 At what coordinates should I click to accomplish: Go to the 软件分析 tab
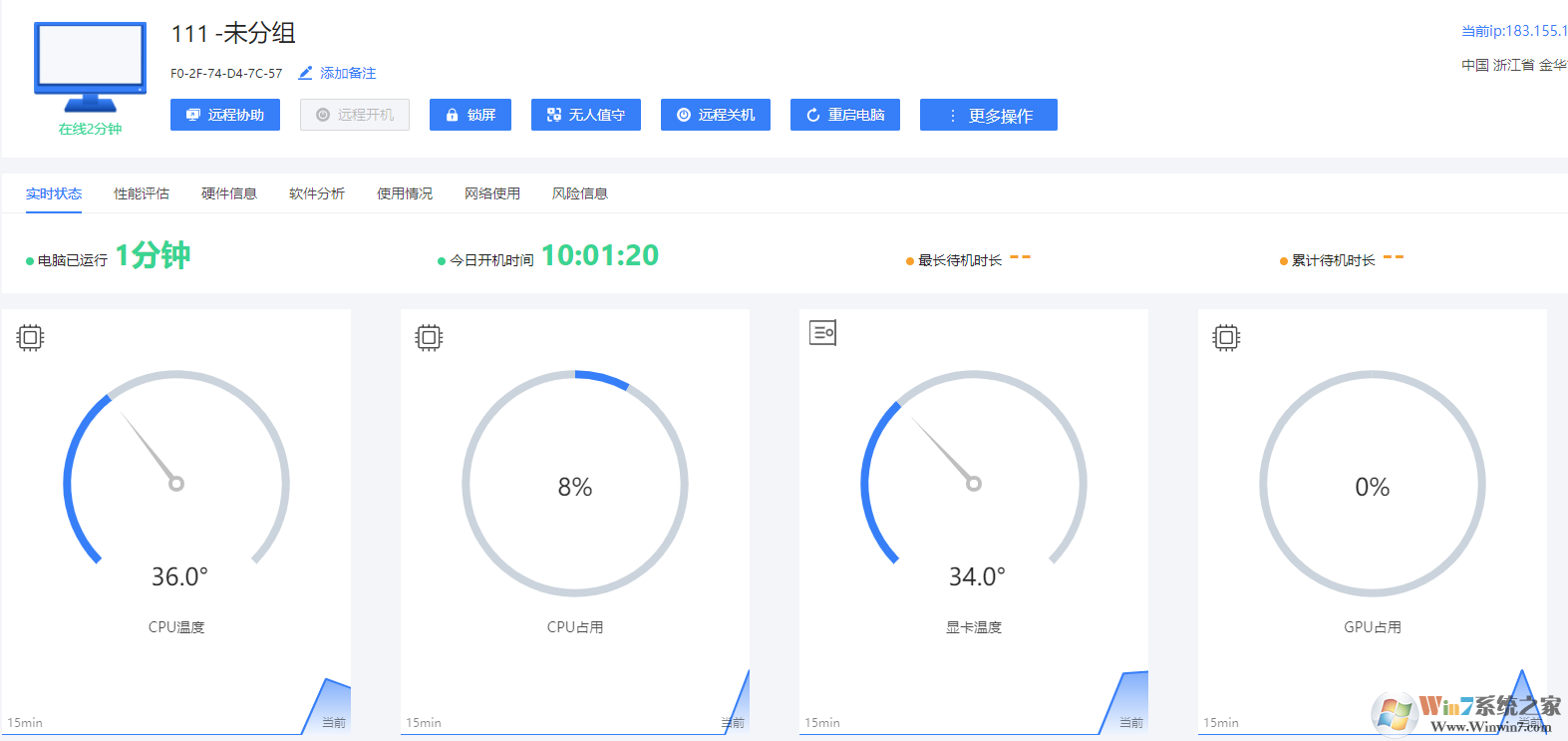(x=317, y=193)
